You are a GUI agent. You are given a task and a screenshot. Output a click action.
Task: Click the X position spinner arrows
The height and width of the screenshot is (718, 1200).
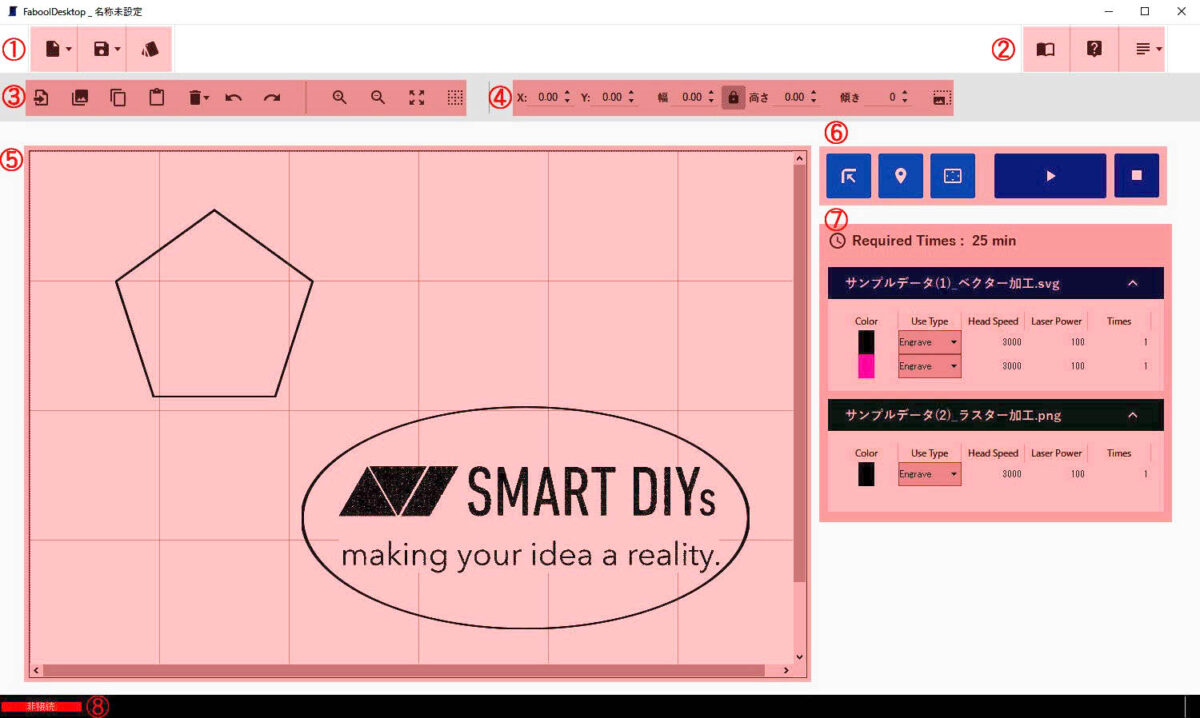tap(567, 98)
